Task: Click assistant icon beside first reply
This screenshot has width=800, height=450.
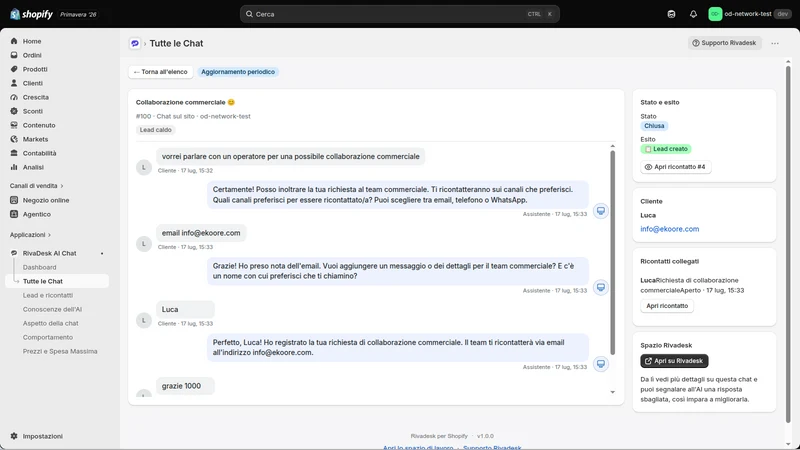Action: [x=601, y=211]
